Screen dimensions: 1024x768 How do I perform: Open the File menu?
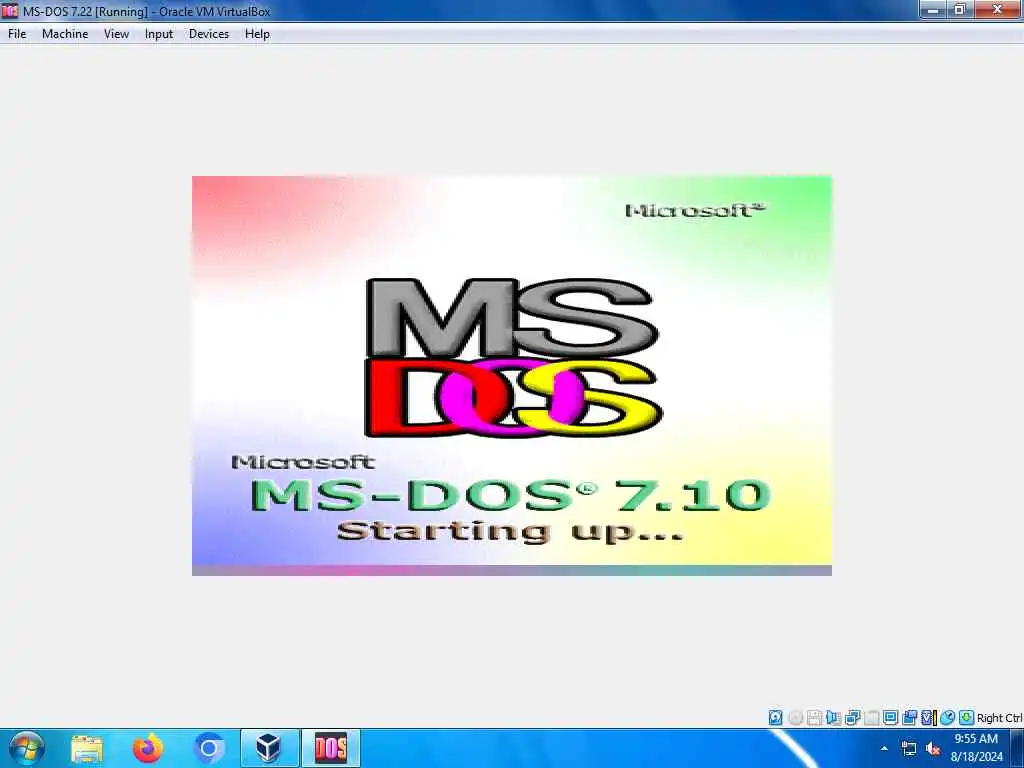pos(17,34)
